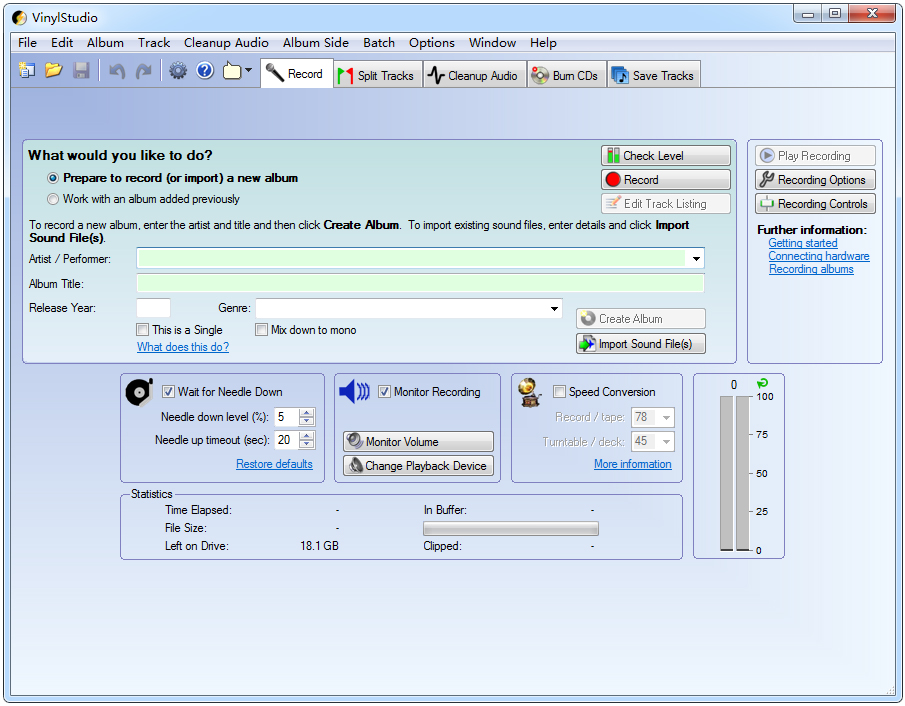Click the New Collection toolbar icon
This screenshot has height=706, width=905.
click(27, 71)
